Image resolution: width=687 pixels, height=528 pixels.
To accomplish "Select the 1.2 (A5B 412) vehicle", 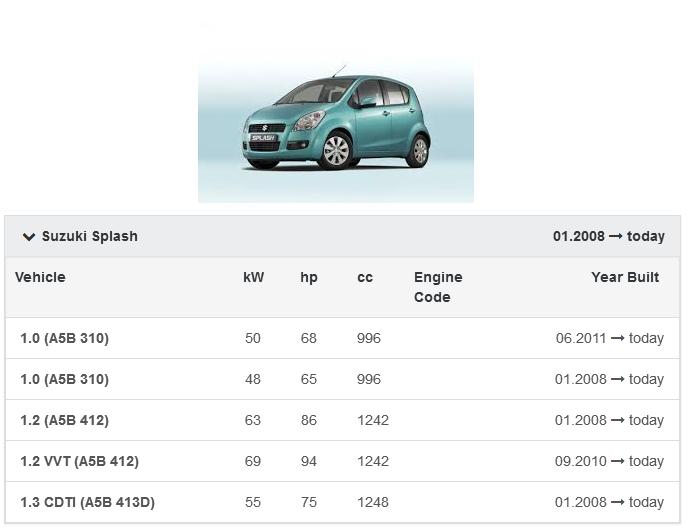I will (64, 421).
